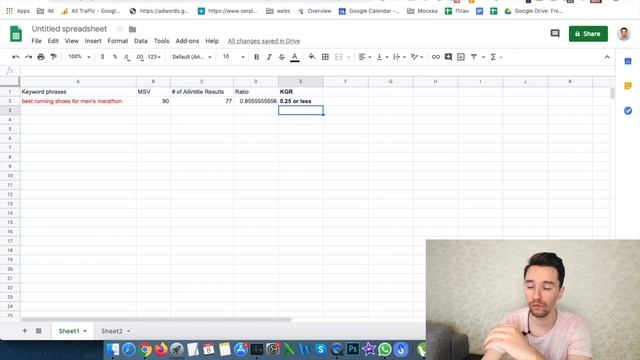Image resolution: width=640 pixels, height=360 pixels.
Task: Click the green Share button
Action: tap(588, 34)
